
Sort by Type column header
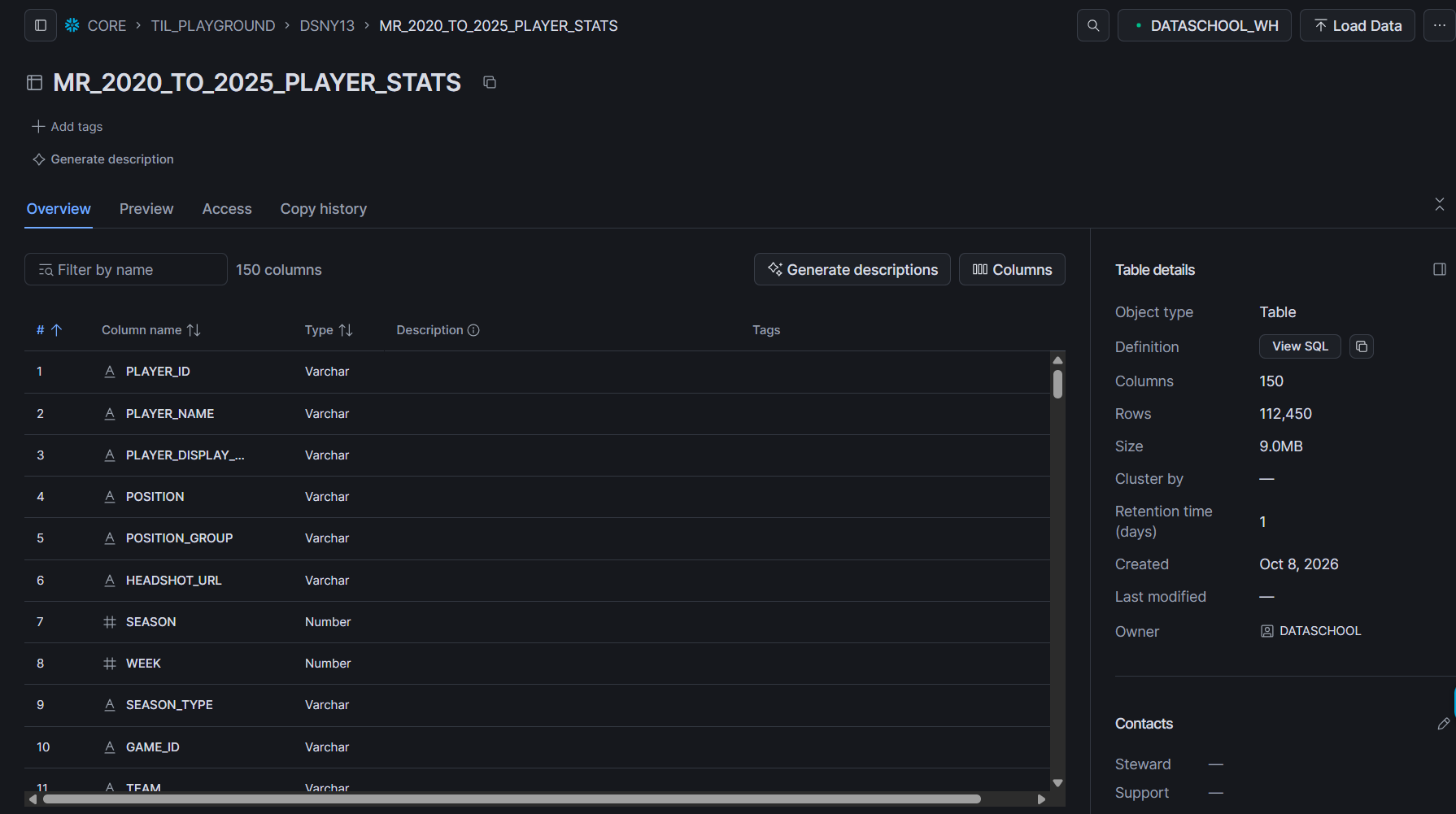pos(329,330)
